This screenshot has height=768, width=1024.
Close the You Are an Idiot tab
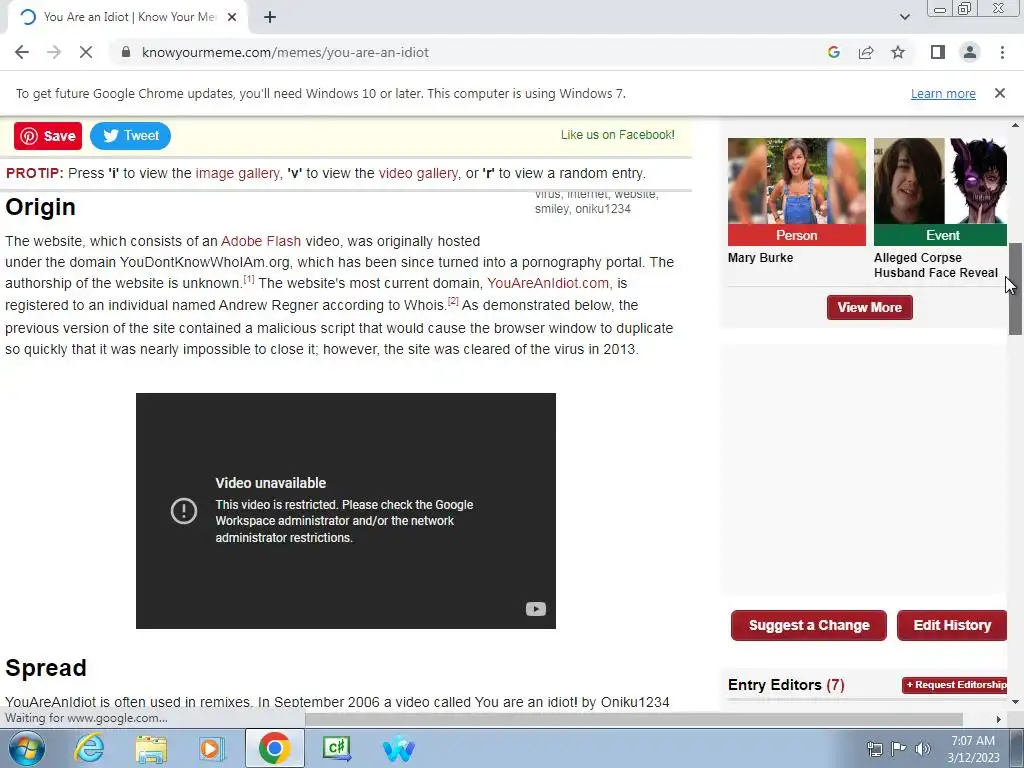pos(232,17)
